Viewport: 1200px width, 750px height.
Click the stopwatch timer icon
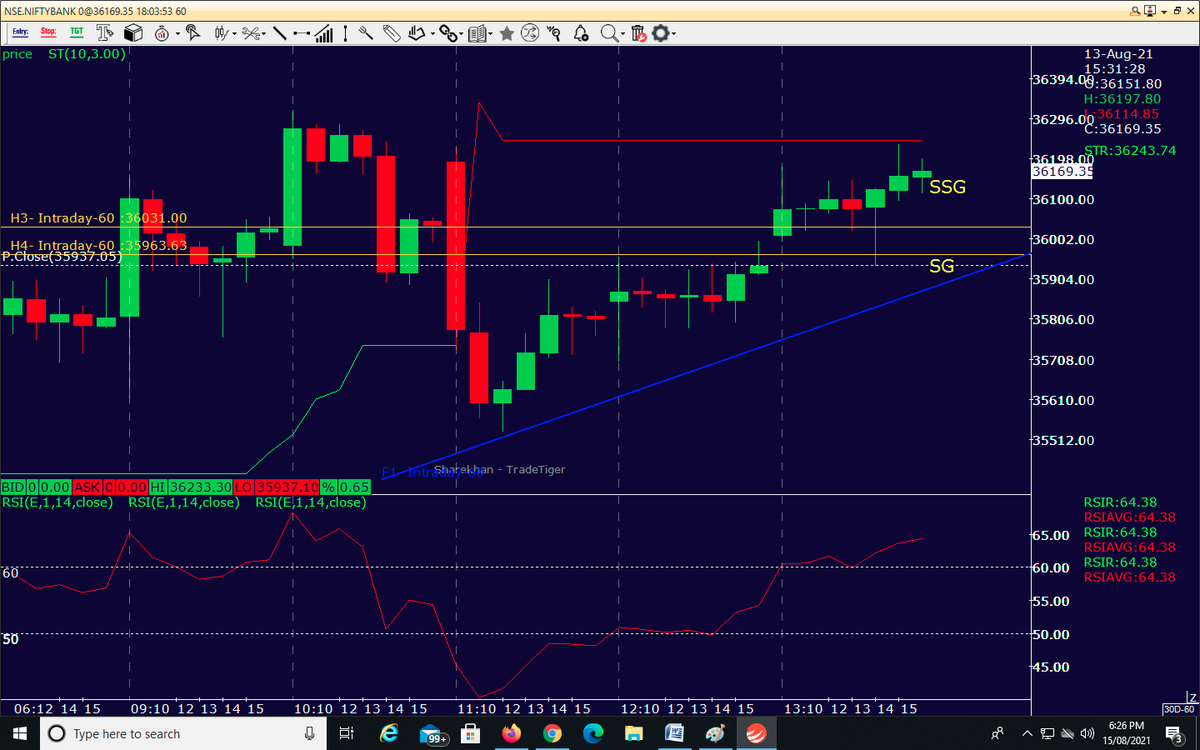[161, 33]
